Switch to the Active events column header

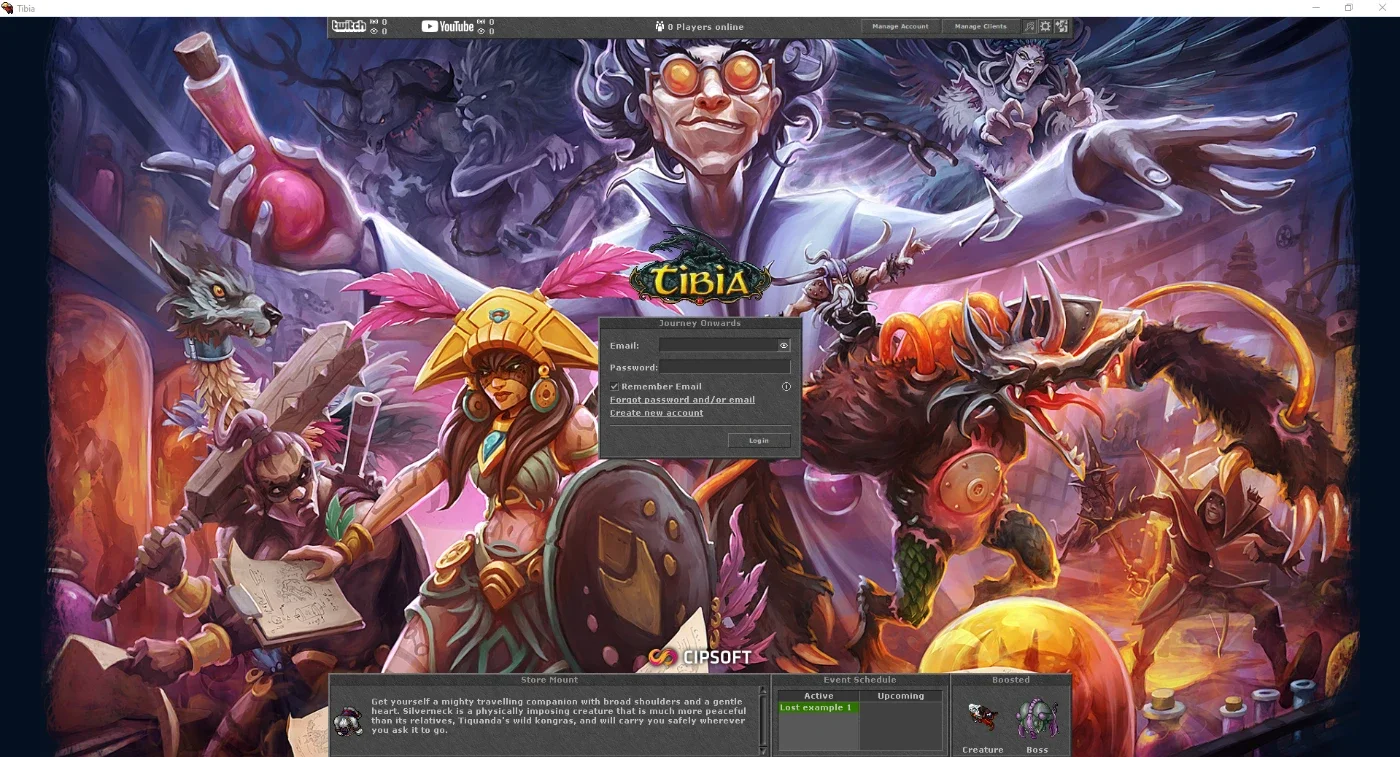pos(819,696)
